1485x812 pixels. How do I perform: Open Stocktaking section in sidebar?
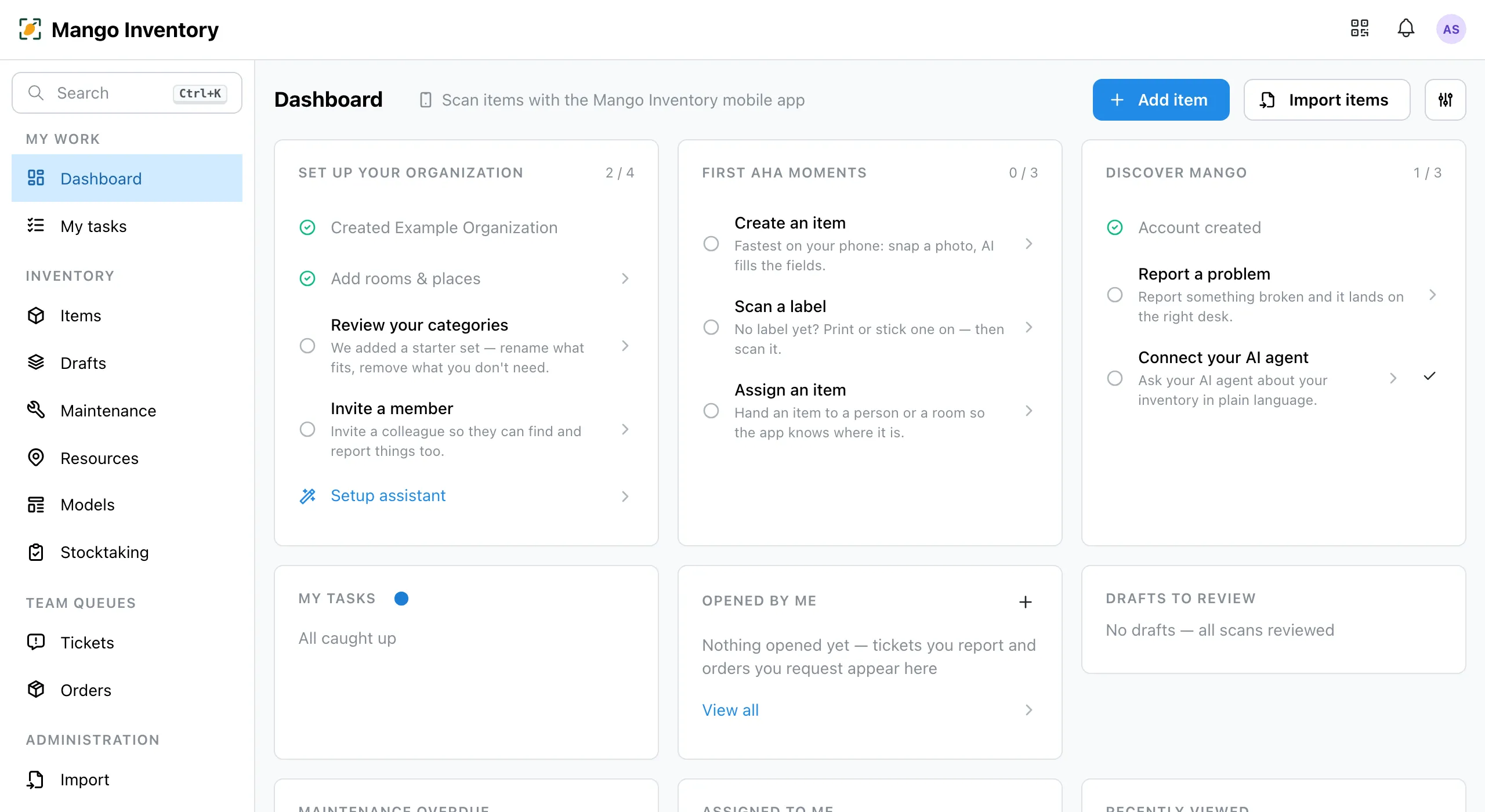[127, 552]
